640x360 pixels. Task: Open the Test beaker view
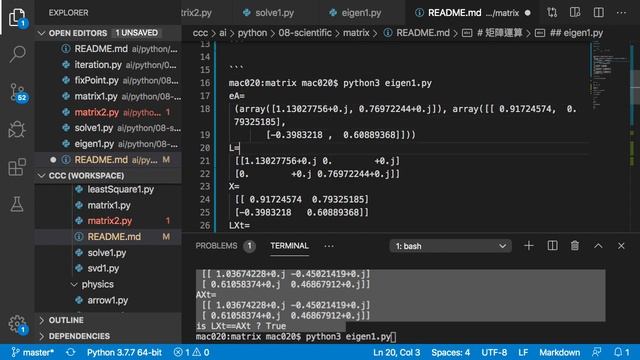[17, 204]
